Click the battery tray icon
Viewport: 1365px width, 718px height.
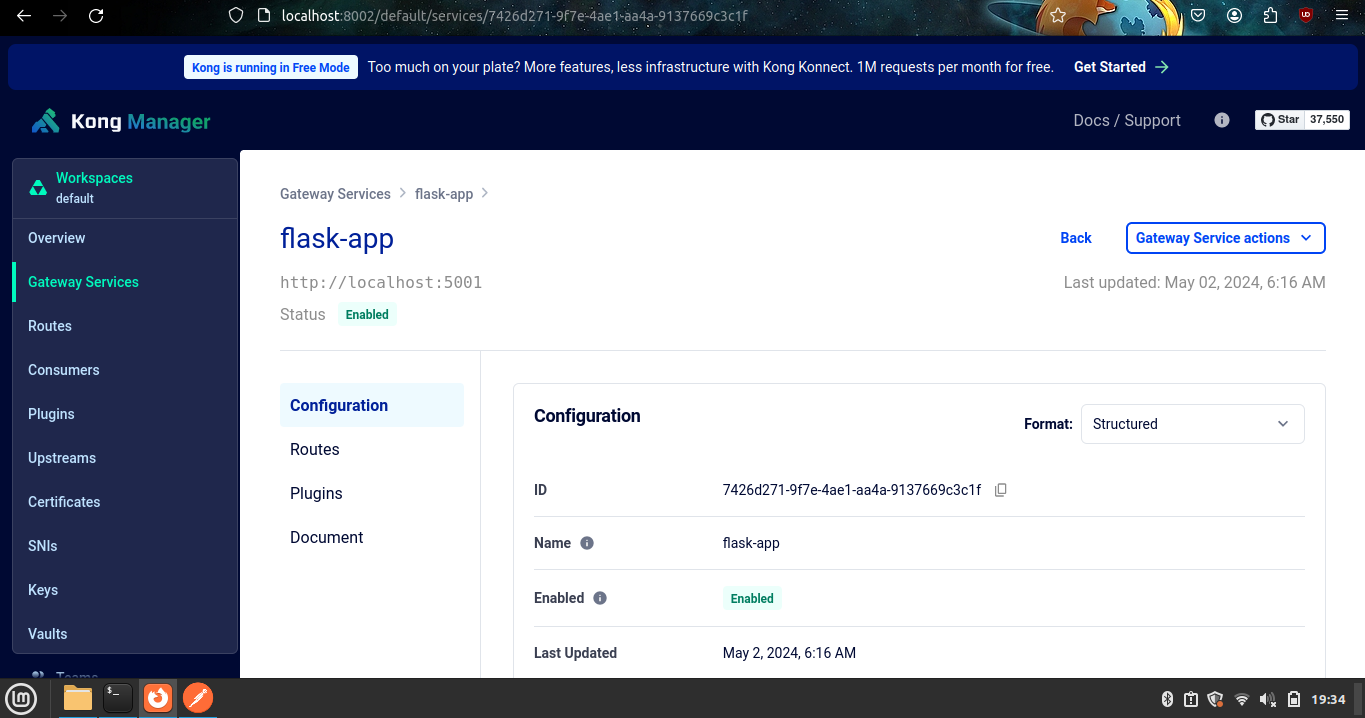(x=1294, y=699)
